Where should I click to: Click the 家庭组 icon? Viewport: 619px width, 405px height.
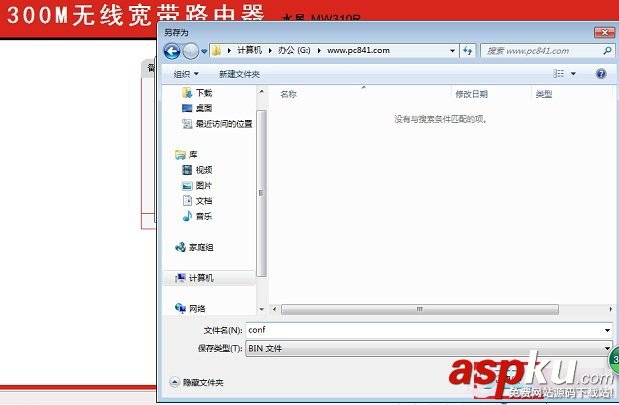[x=180, y=248]
